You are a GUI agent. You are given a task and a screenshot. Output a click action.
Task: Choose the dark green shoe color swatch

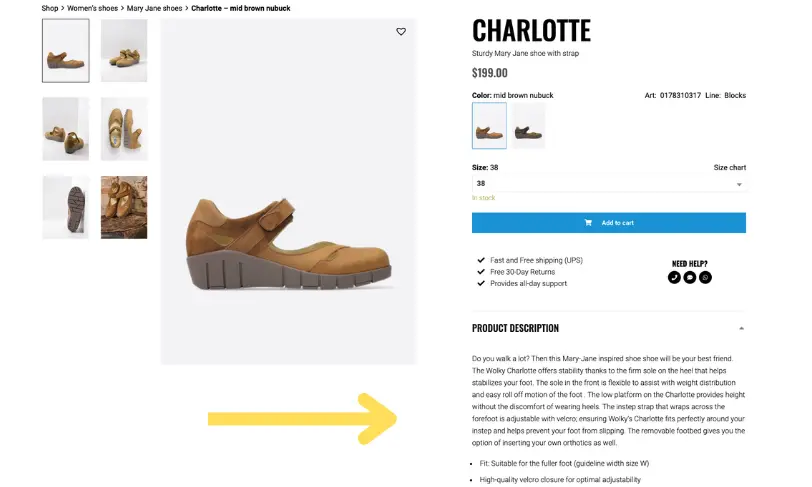[x=528, y=126]
